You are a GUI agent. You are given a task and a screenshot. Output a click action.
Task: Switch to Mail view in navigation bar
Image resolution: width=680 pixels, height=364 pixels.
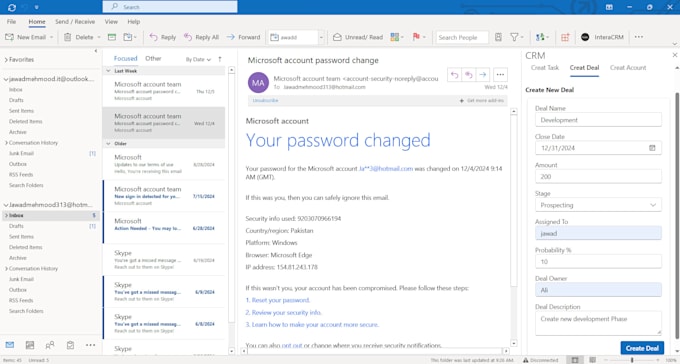(x=10, y=345)
